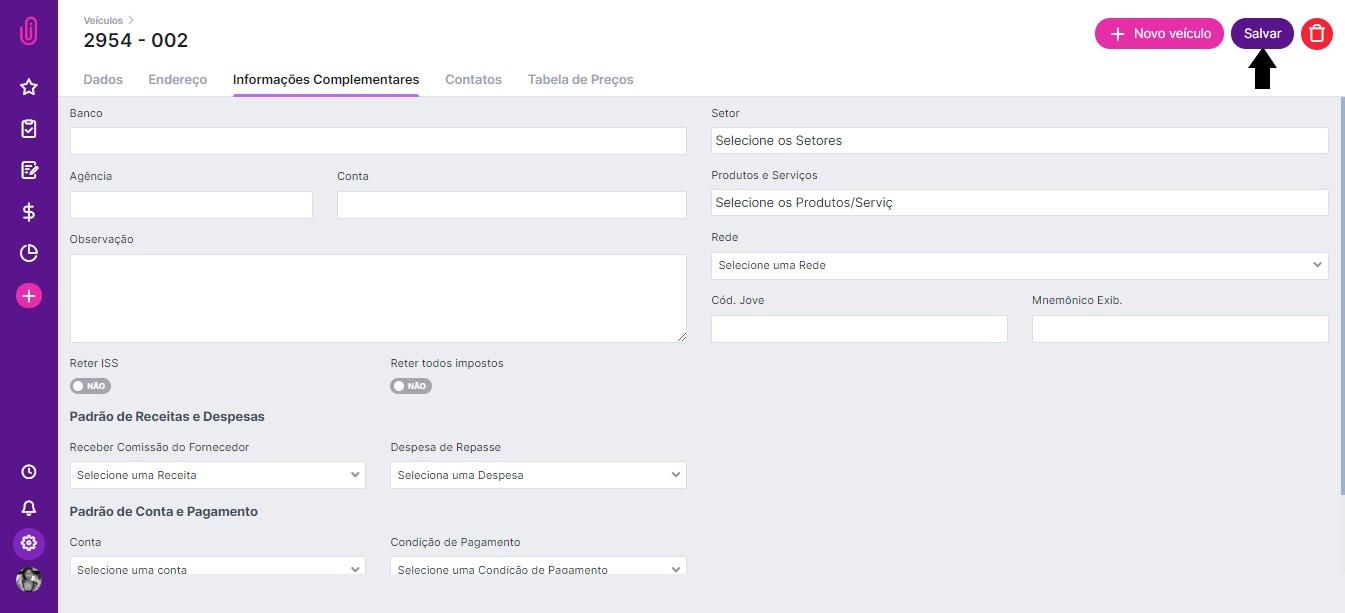
Task: Open the Selecione uma conta dropdown
Action: pos(218,566)
